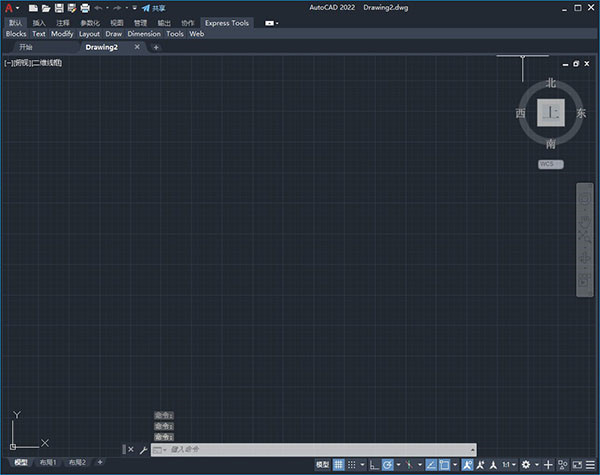Click the workspace settings gear icon

[x=526, y=465]
